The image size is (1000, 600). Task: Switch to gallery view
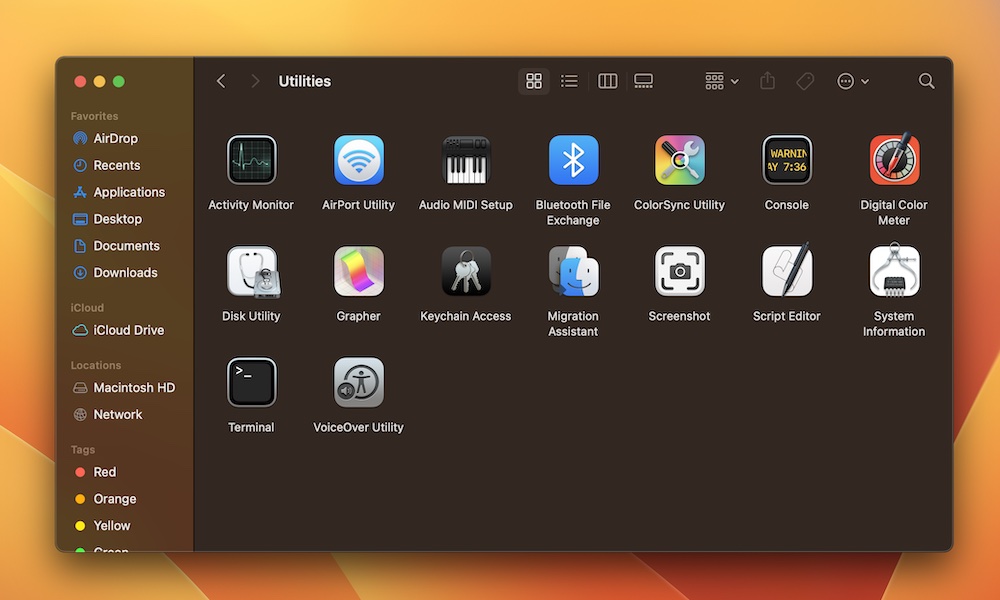click(643, 81)
